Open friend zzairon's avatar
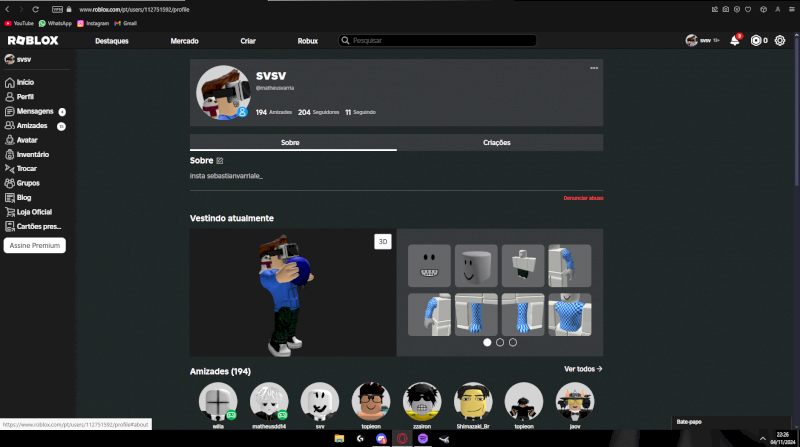The width and height of the screenshot is (800, 447). pos(422,402)
